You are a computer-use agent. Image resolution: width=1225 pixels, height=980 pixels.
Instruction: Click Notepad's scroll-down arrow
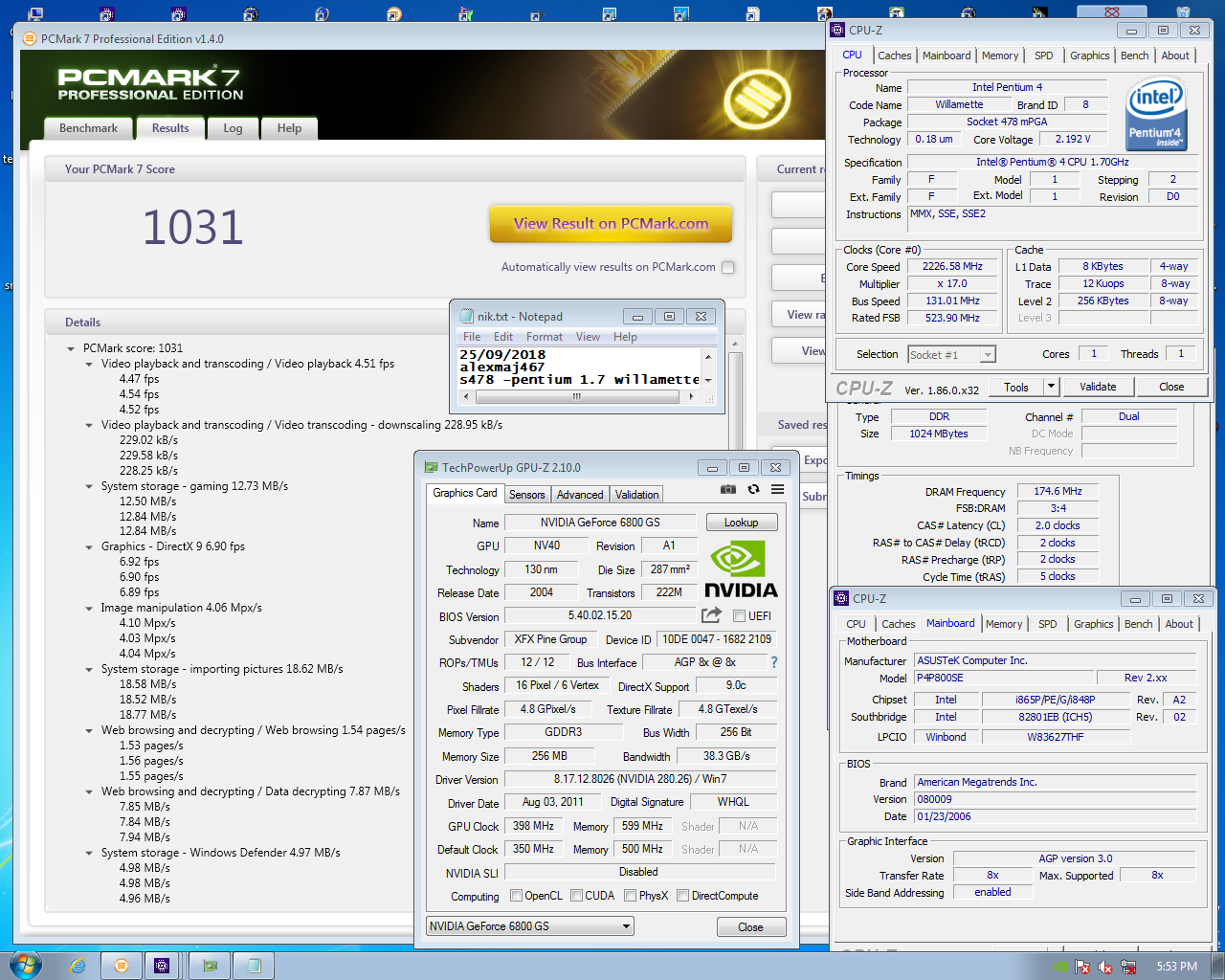708,381
